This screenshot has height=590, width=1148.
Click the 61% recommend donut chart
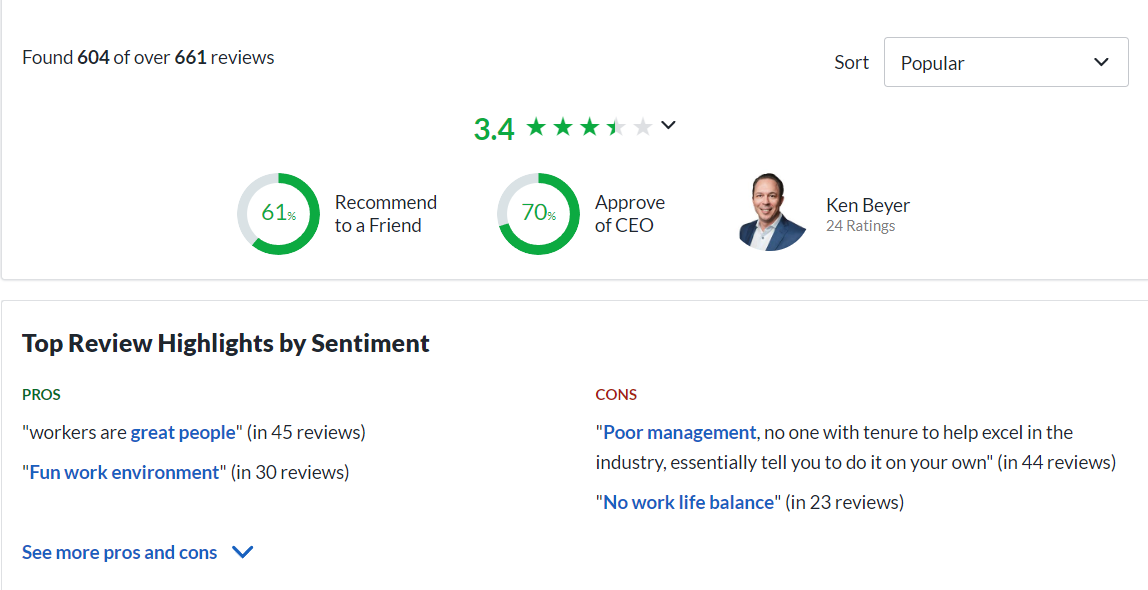278,213
